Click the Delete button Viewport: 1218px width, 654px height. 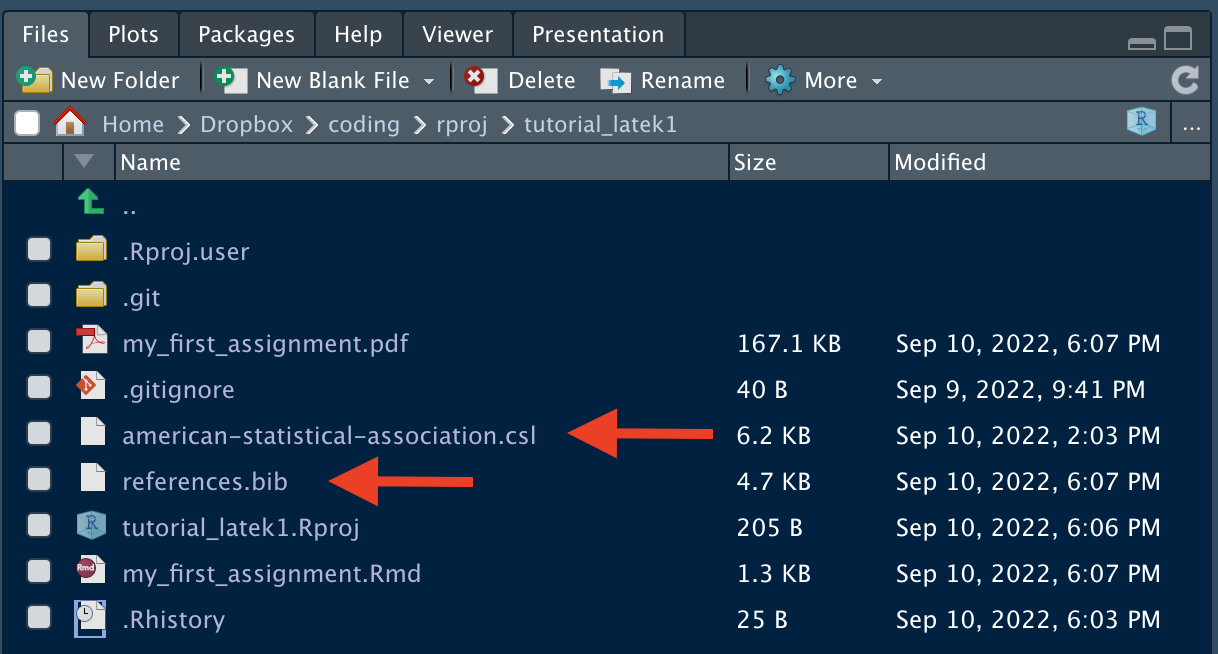point(520,80)
